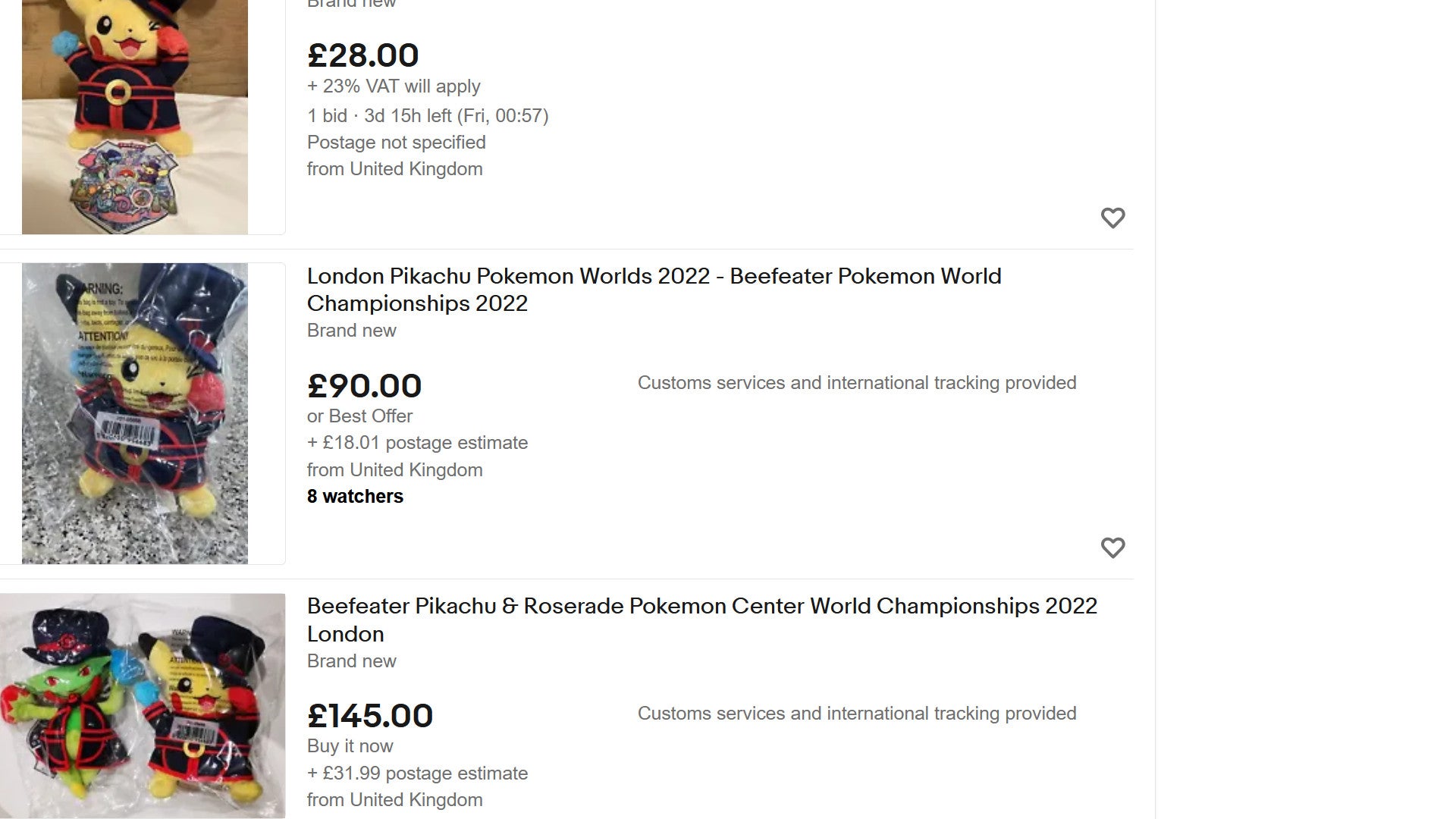Click the £90.00 price
The image size is (1456, 819).
(x=364, y=386)
